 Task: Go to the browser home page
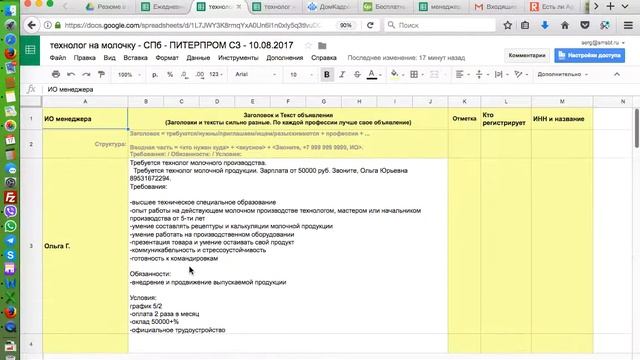[565, 25]
